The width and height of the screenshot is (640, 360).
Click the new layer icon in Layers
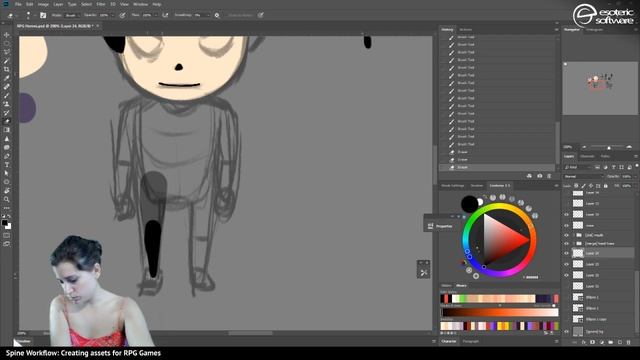click(620, 342)
